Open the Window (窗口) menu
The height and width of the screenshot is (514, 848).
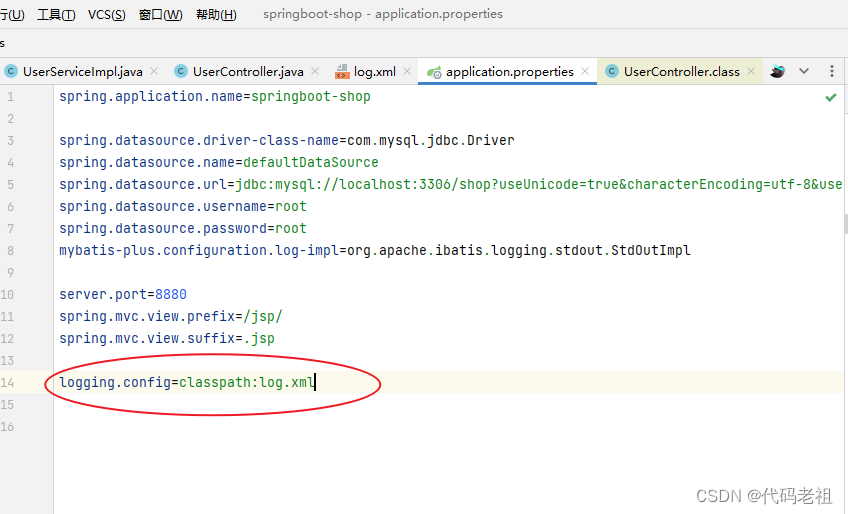[161, 15]
